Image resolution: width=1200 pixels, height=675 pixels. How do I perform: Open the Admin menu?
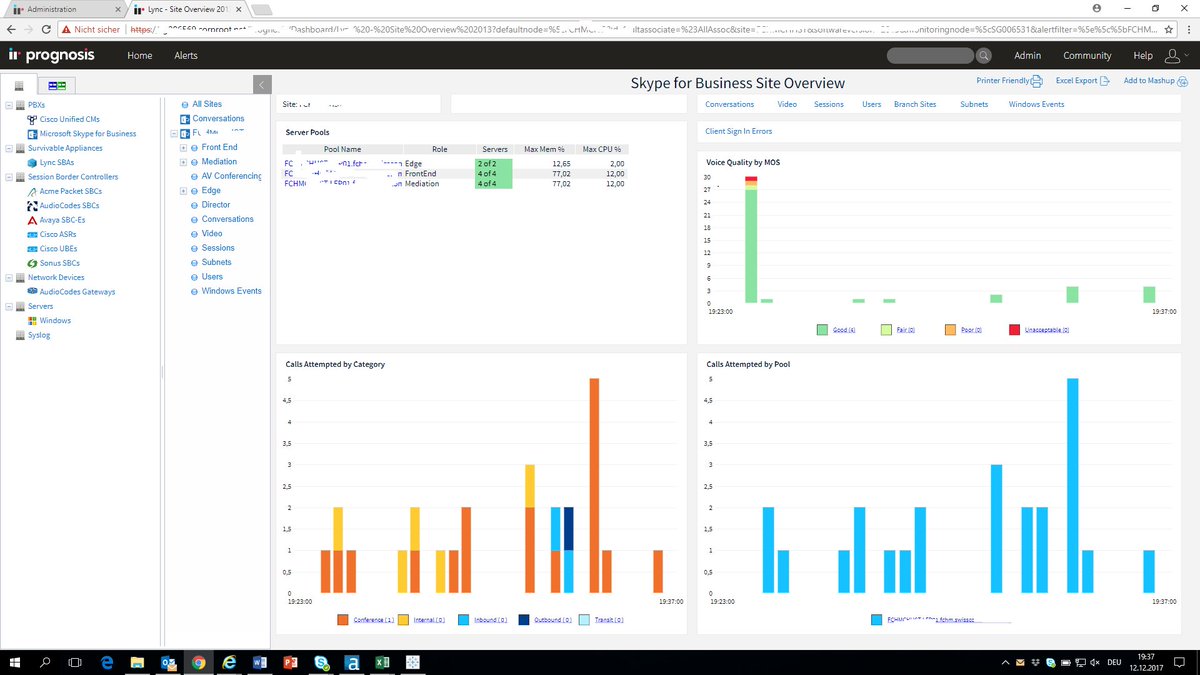[1027, 56]
